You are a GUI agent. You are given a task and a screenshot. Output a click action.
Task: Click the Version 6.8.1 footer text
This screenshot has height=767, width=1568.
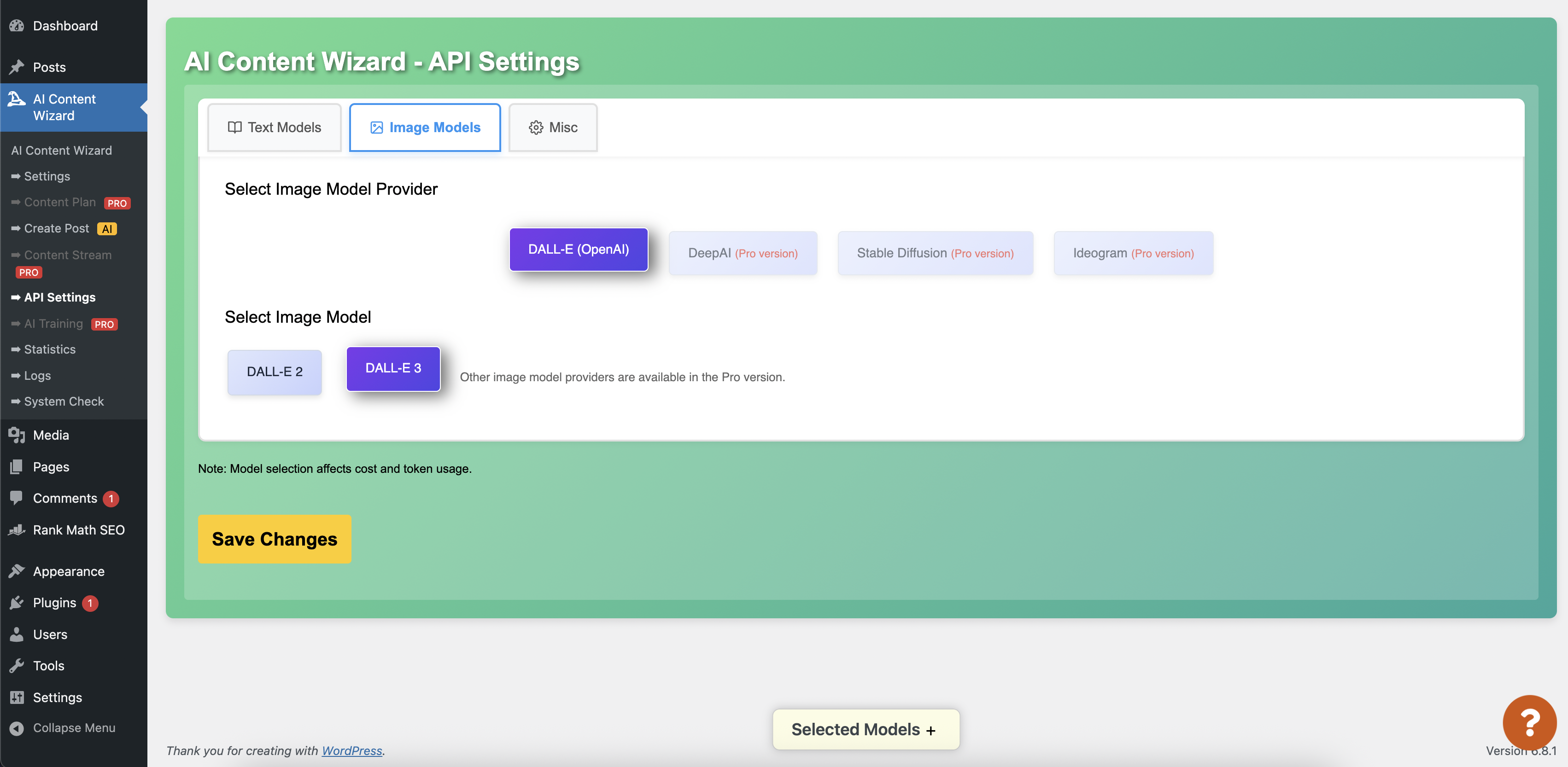[x=1521, y=750]
